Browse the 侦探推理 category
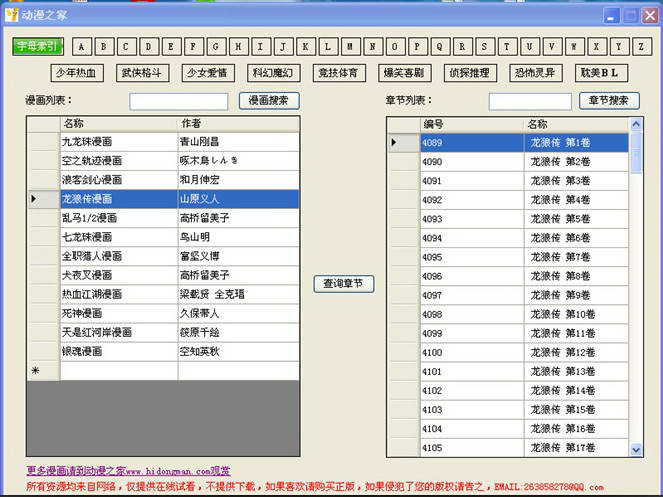The image size is (663, 497). [x=470, y=73]
